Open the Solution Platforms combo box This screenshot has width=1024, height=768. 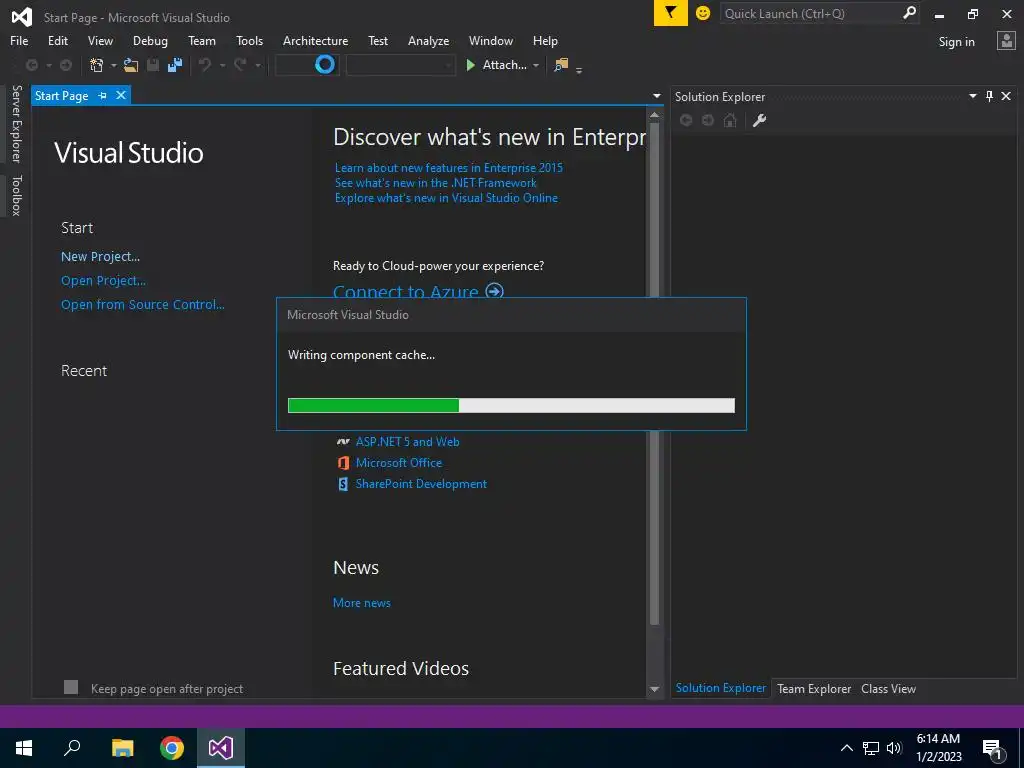(400, 65)
